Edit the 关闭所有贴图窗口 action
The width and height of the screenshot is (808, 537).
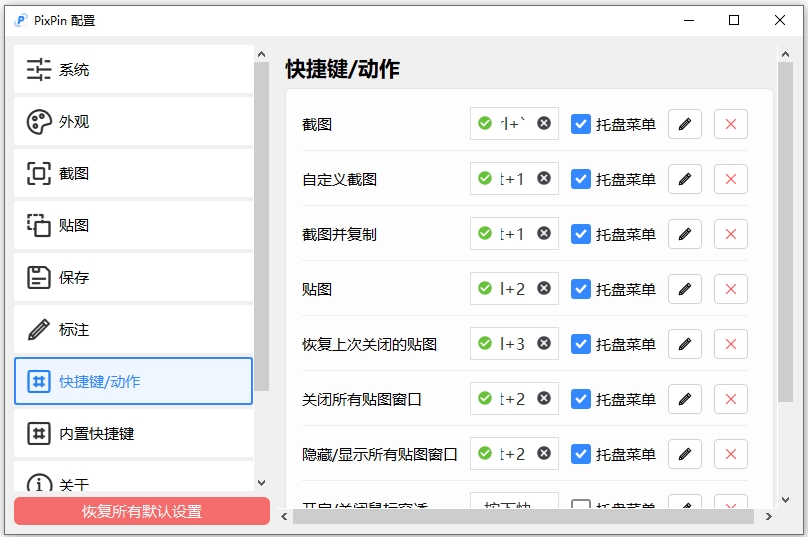click(x=685, y=399)
